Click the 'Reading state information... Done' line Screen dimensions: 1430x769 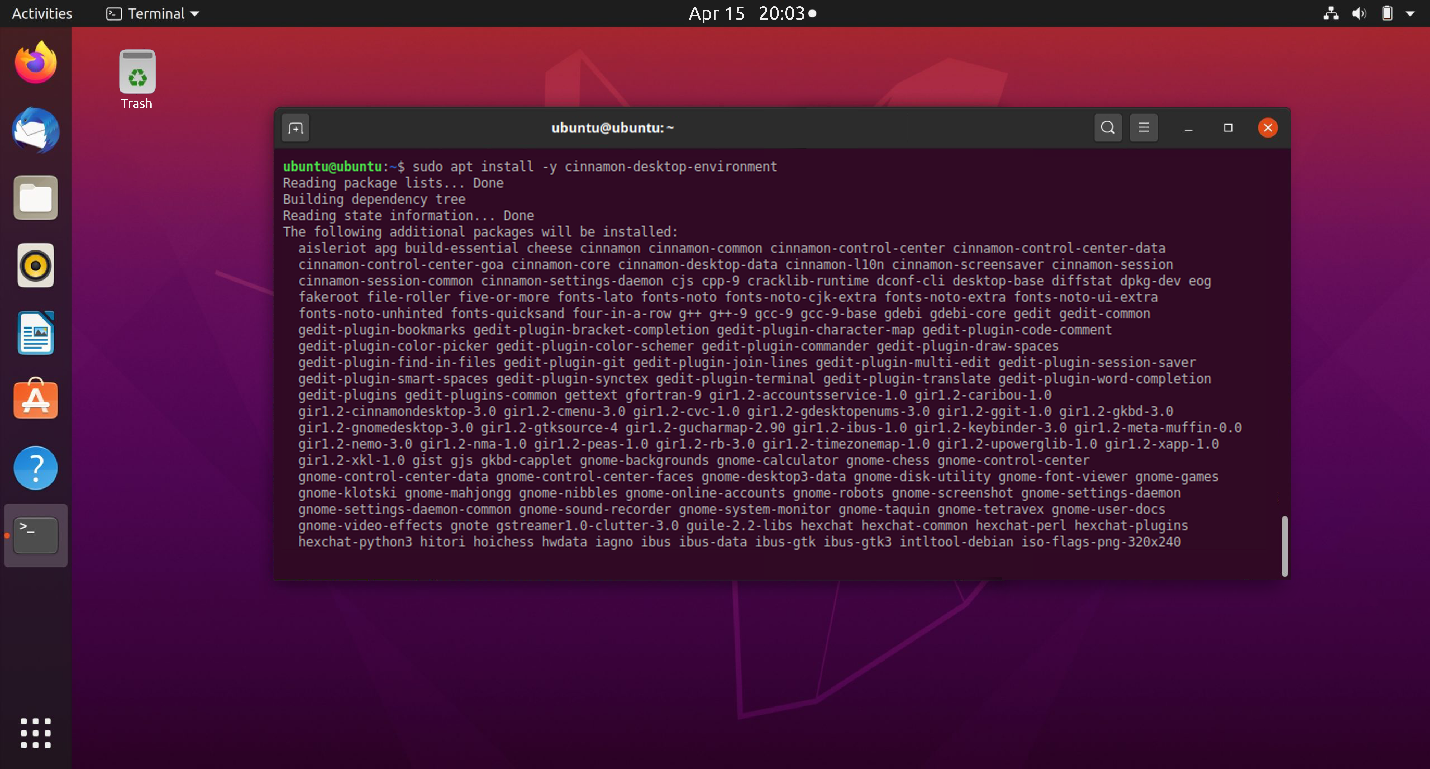coord(408,215)
